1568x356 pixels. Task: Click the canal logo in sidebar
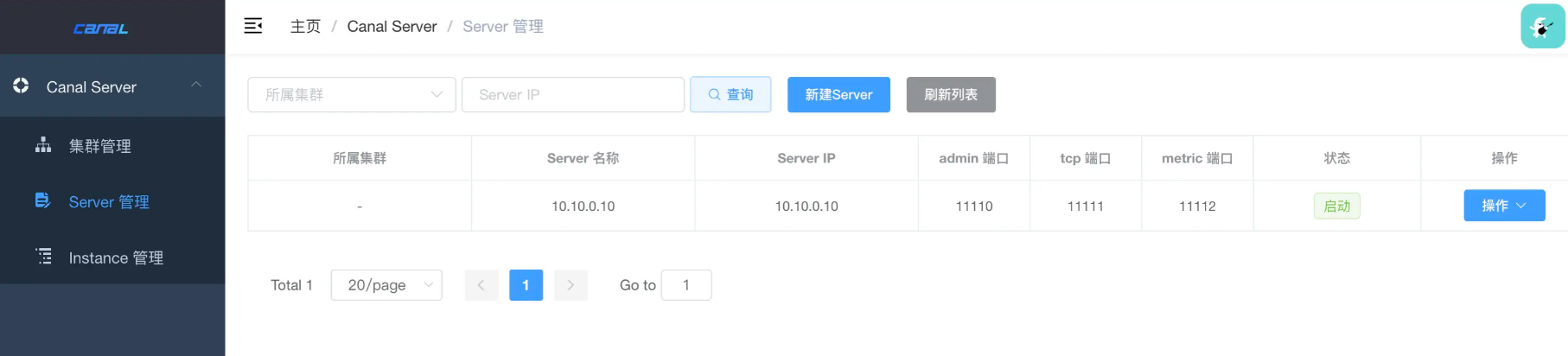click(x=100, y=29)
